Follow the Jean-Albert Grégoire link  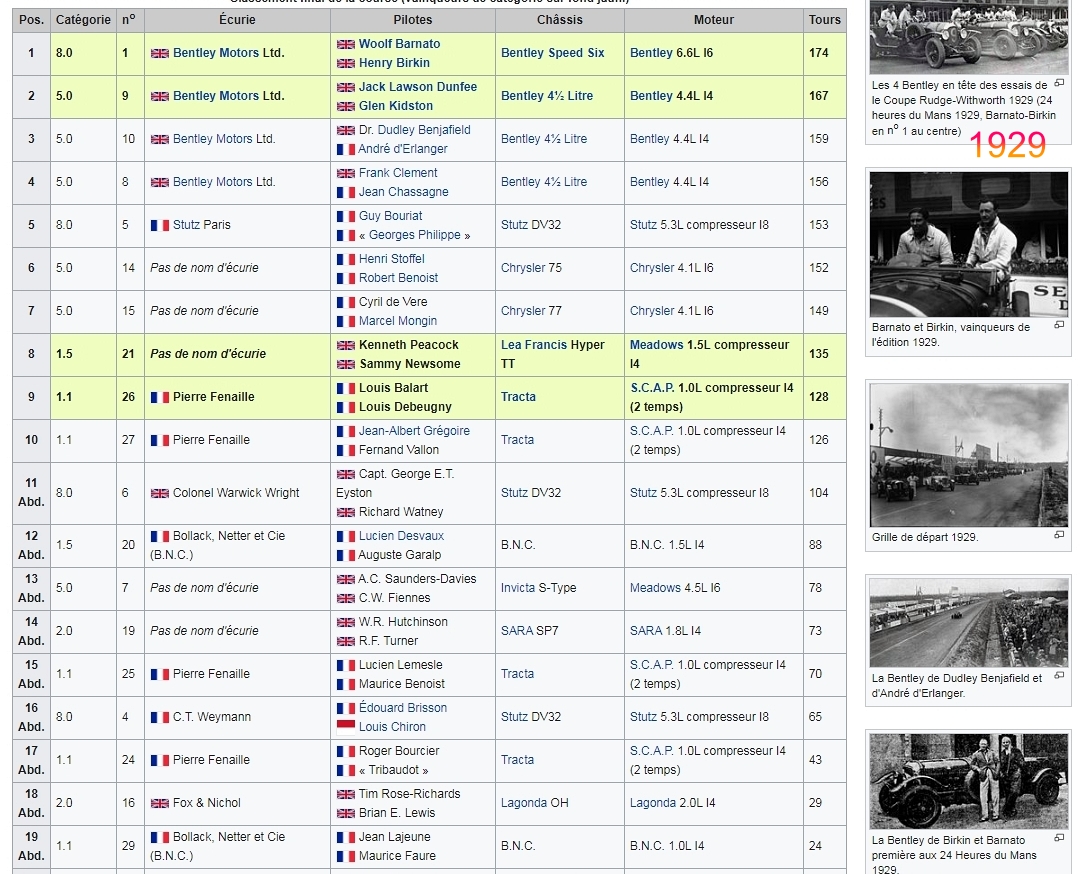(x=414, y=431)
